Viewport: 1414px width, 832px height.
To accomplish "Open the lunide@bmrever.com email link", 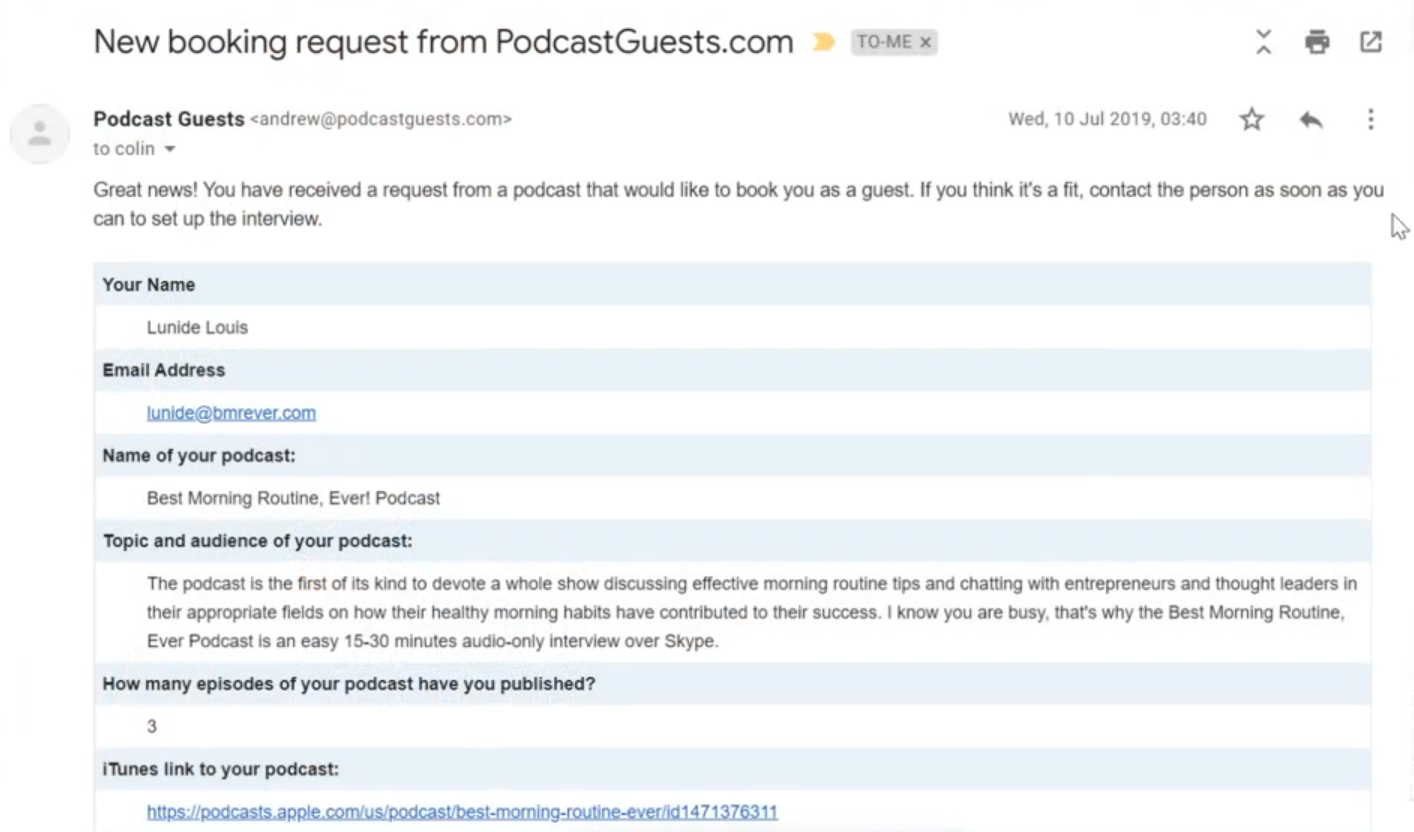I will (x=231, y=412).
